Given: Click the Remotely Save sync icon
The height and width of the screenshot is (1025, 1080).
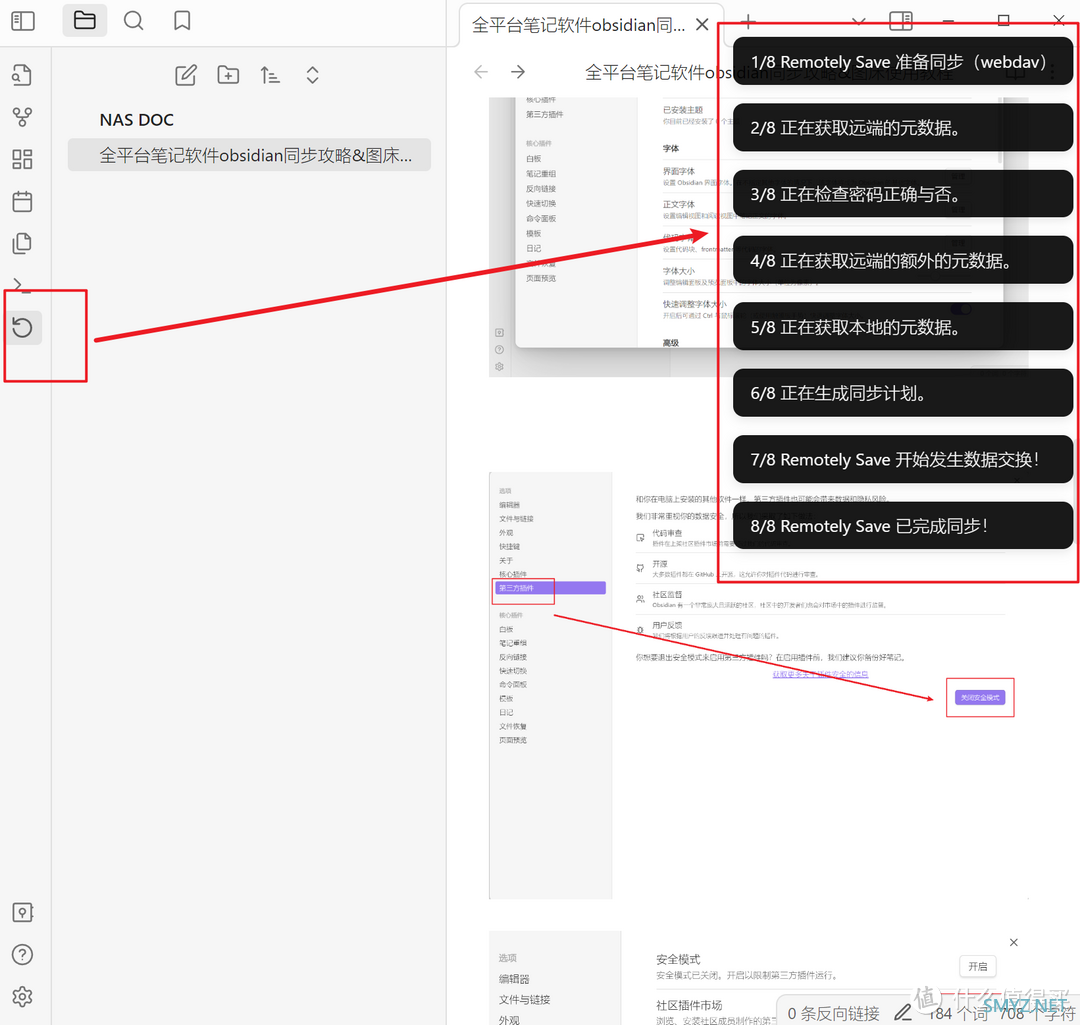Looking at the screenshot, I should tap(23, 327).
